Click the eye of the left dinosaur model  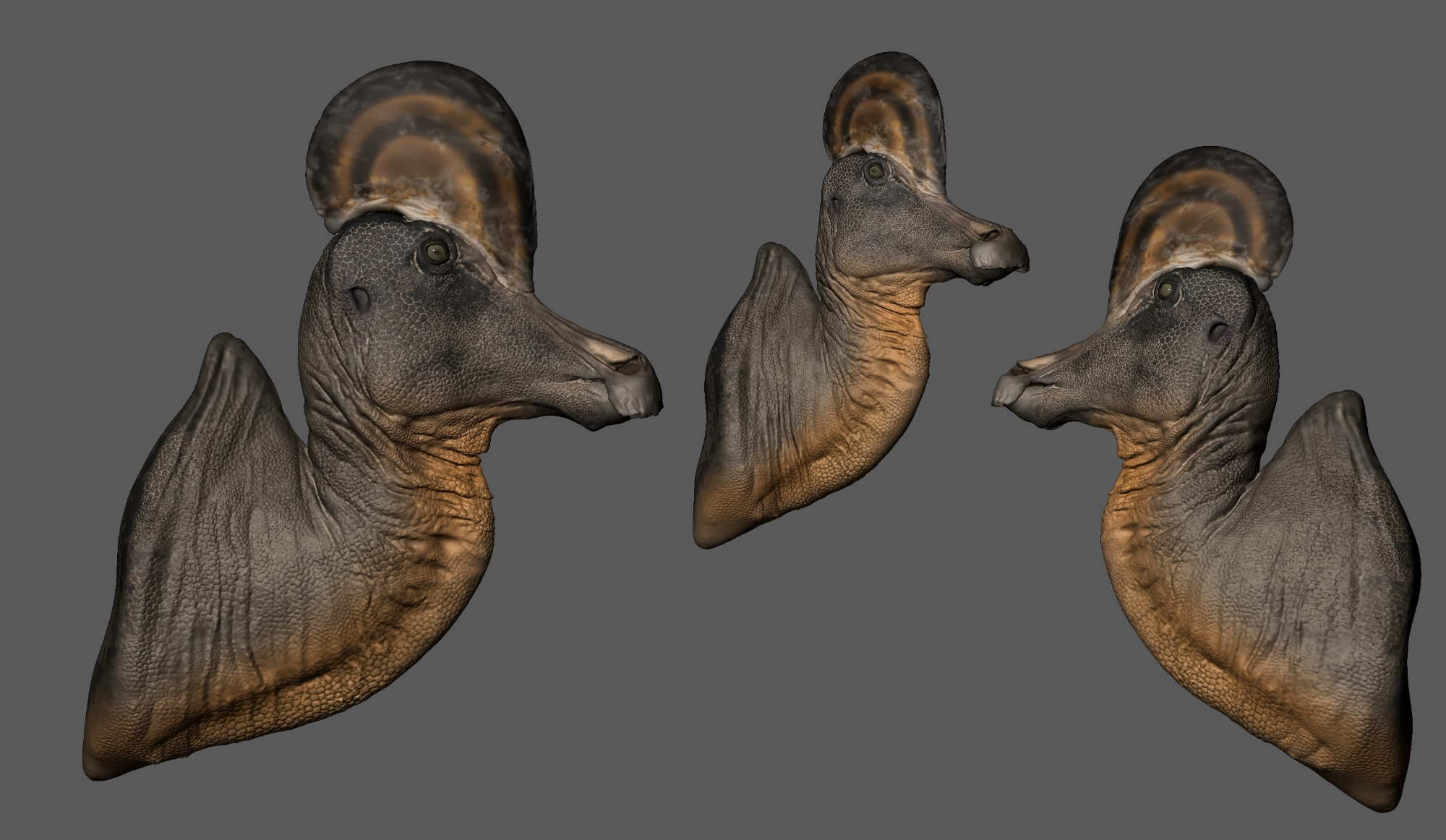437,252
